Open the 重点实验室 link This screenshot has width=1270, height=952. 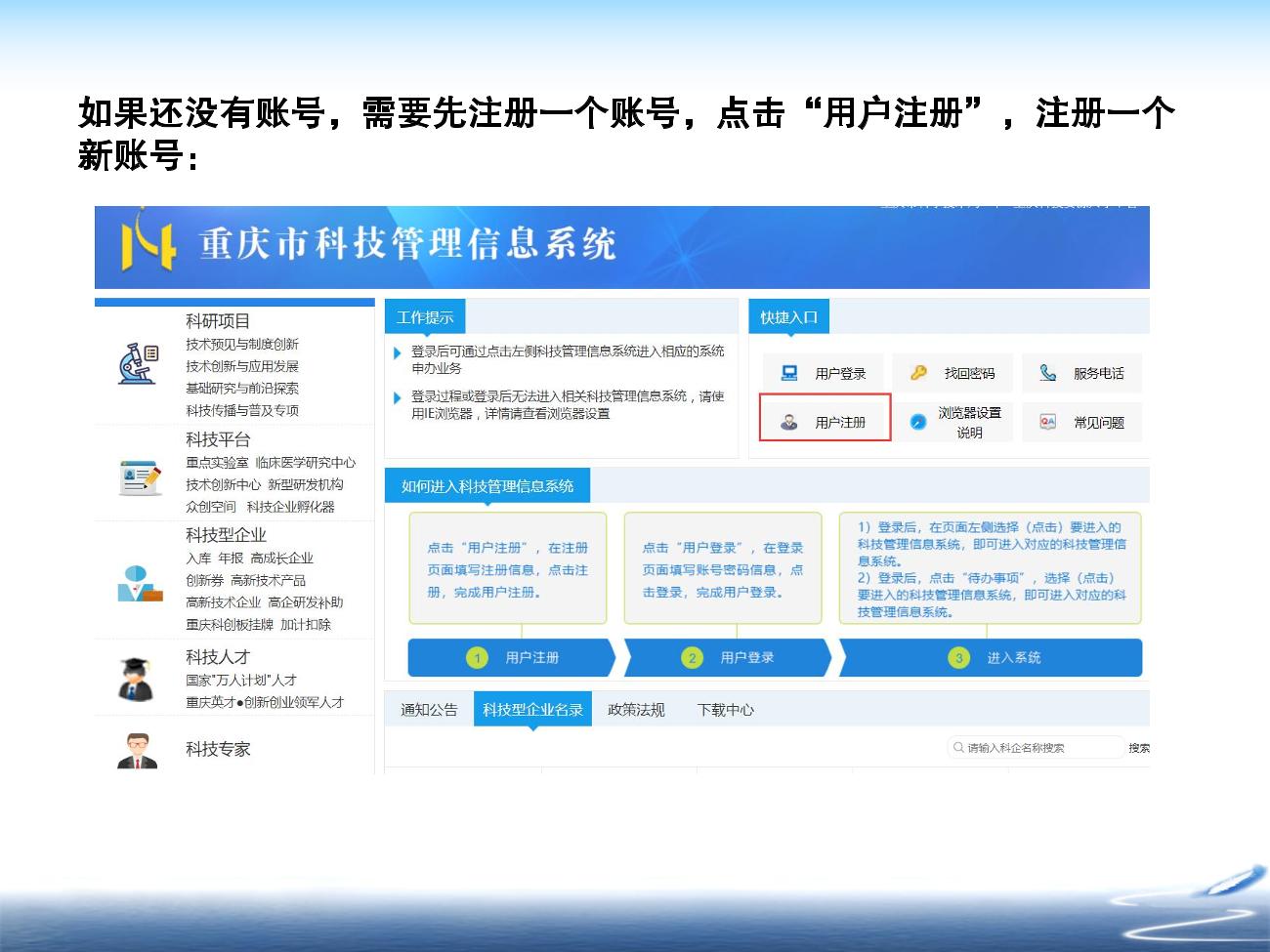pos(217,463)
